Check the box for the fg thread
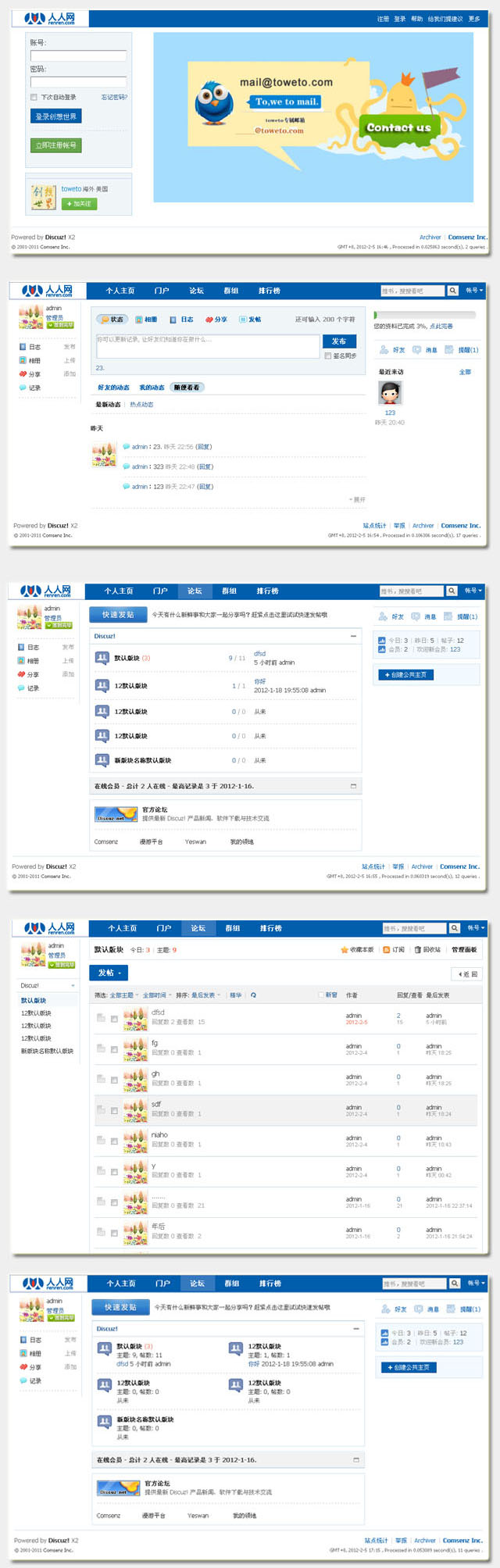Screen dimensions: 500x1568 point(114,1049)
